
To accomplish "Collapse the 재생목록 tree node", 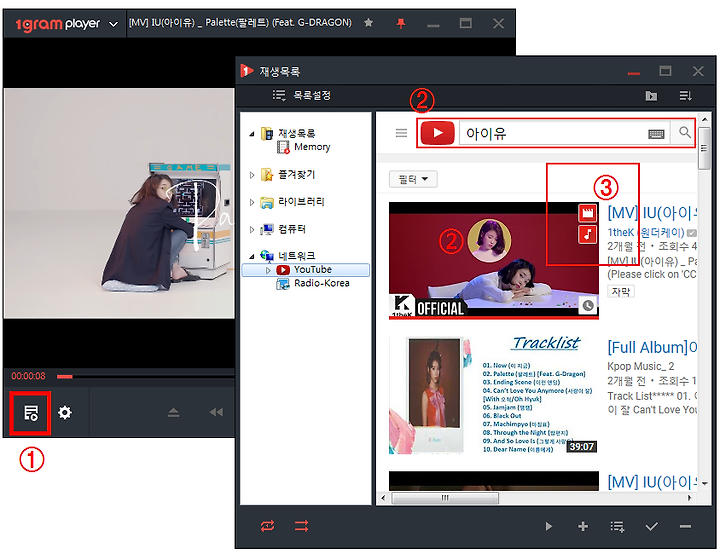I will [x=252, y=134].
